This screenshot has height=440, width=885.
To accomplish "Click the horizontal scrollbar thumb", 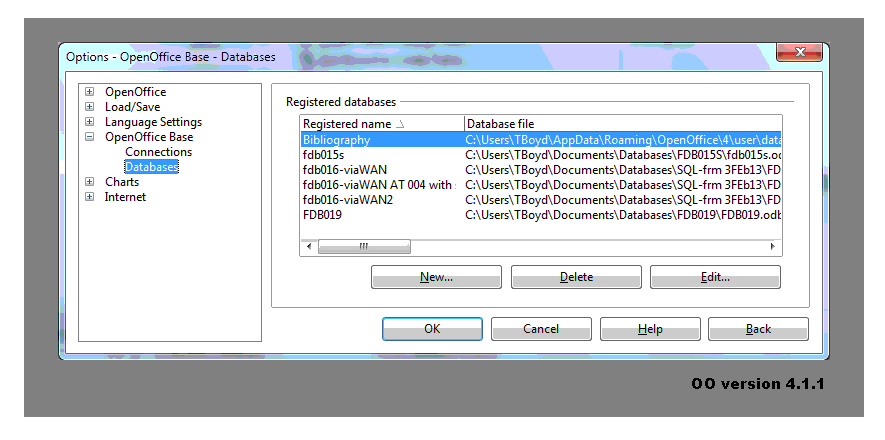I will tap(364, 247).
